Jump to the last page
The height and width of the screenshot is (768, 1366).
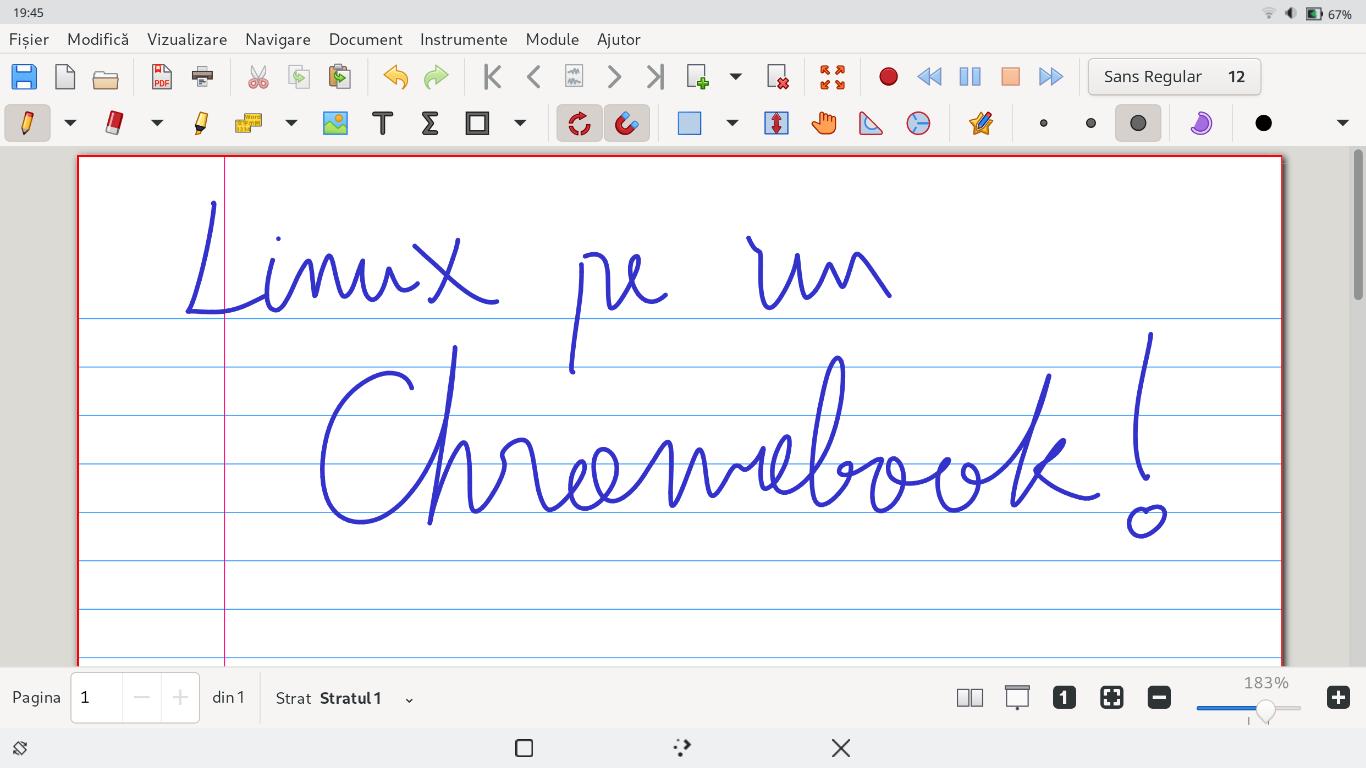pyautogui.click(x=655, y=77)
